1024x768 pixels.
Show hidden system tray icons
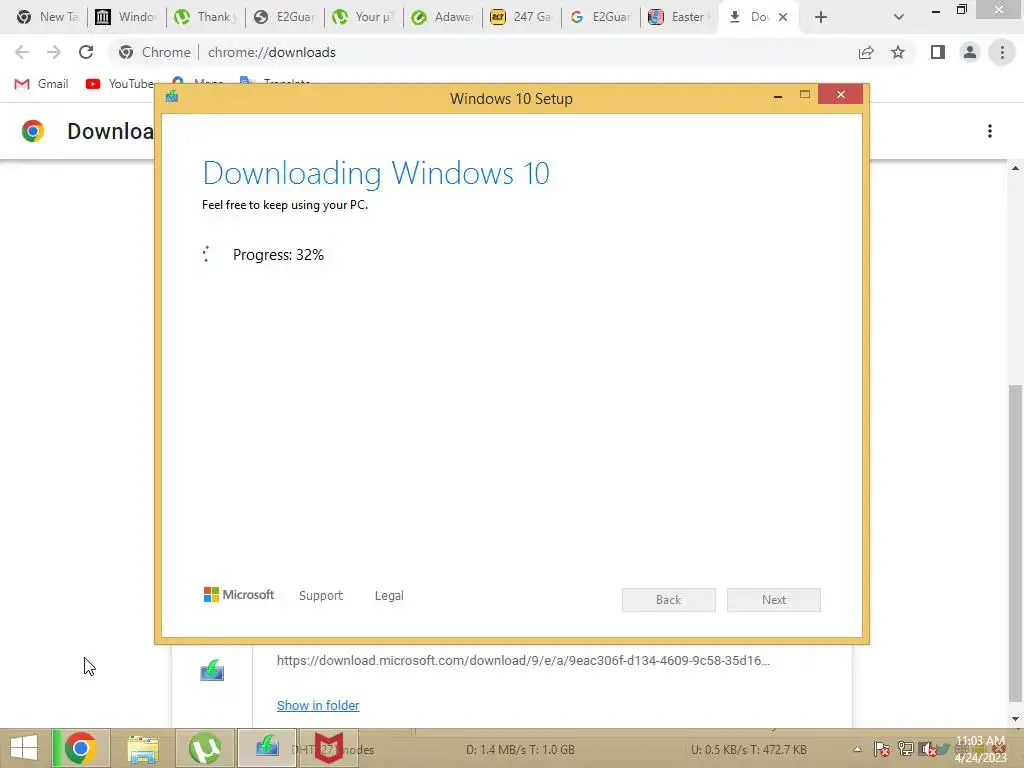(857, 750)
